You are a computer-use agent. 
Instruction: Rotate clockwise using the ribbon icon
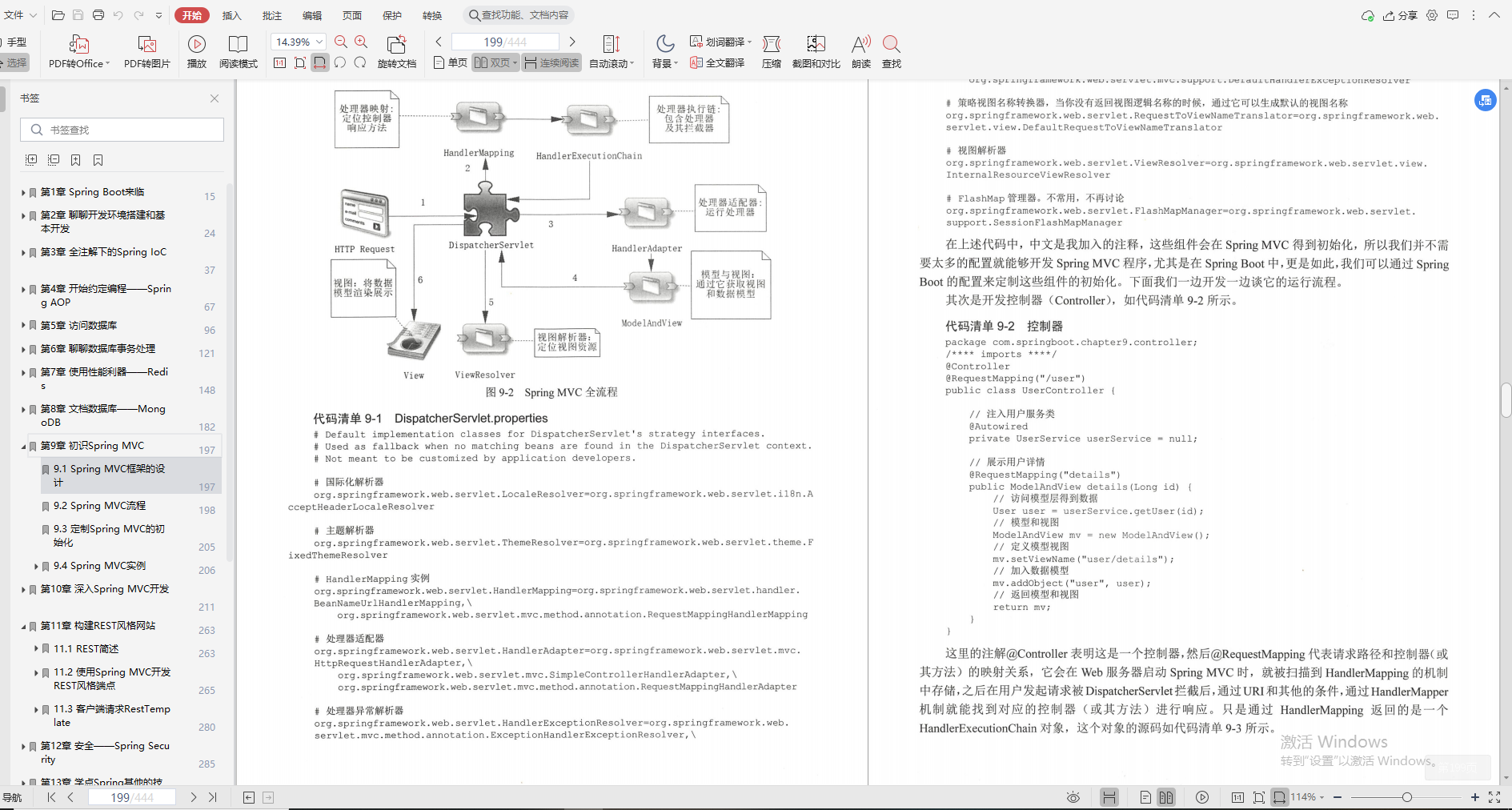click(360, 62)
